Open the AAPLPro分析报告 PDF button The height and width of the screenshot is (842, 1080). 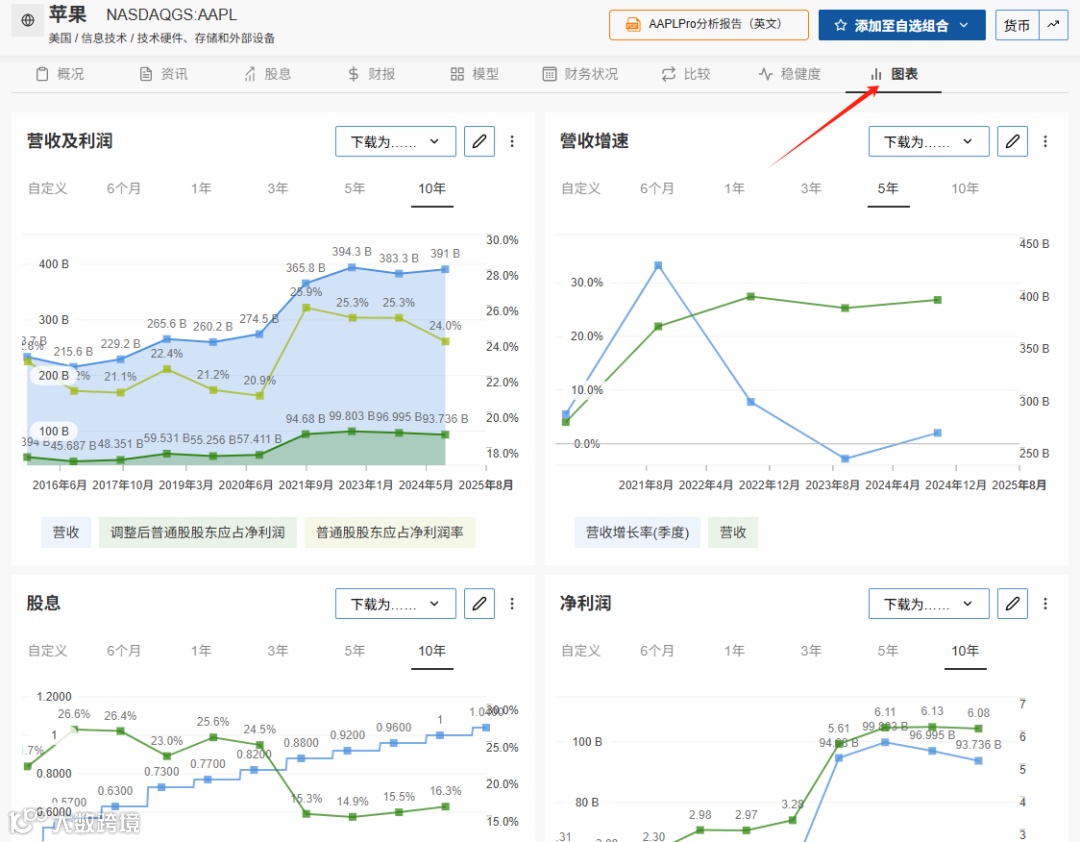[709, 25]
